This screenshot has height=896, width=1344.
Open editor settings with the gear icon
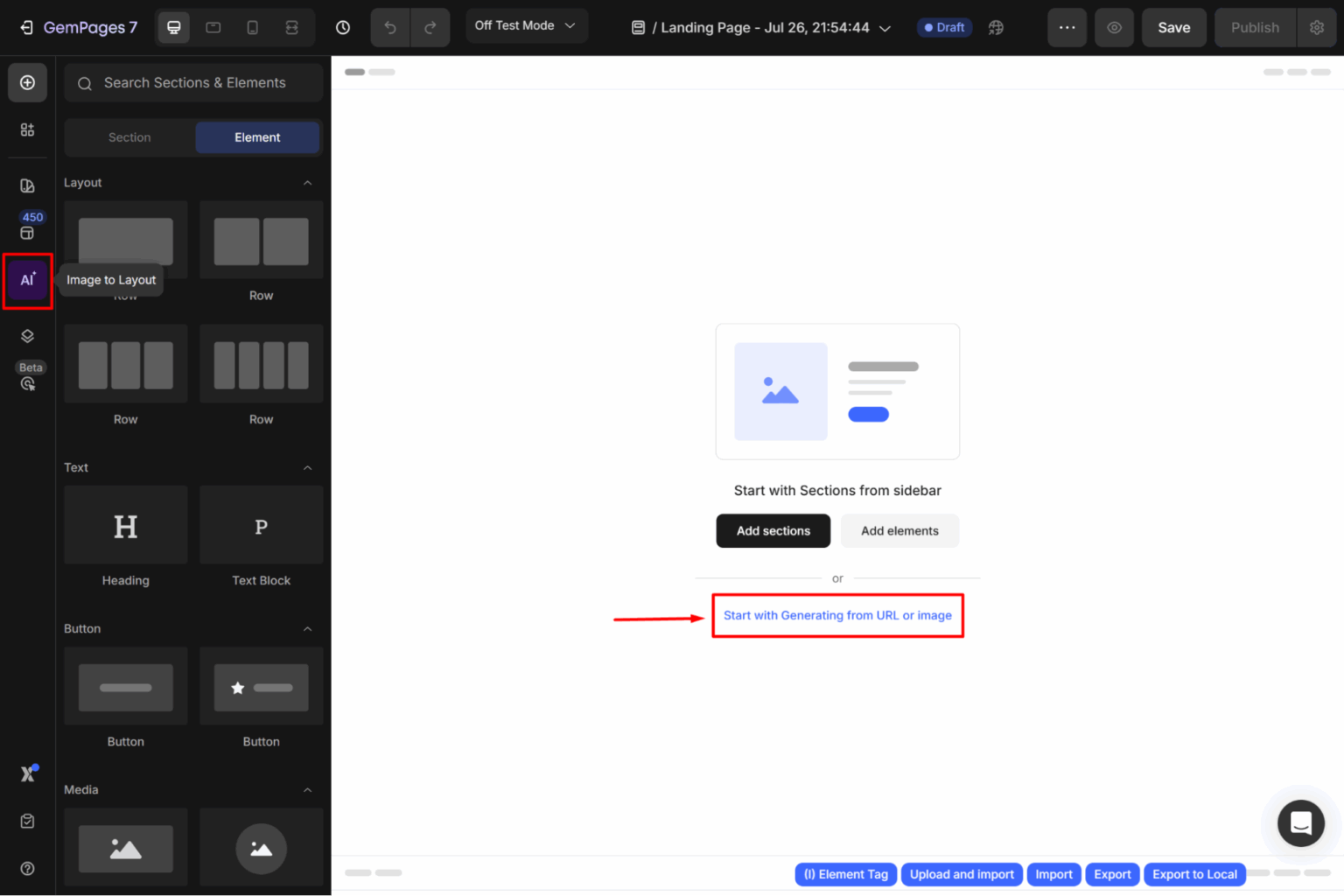1317,27
